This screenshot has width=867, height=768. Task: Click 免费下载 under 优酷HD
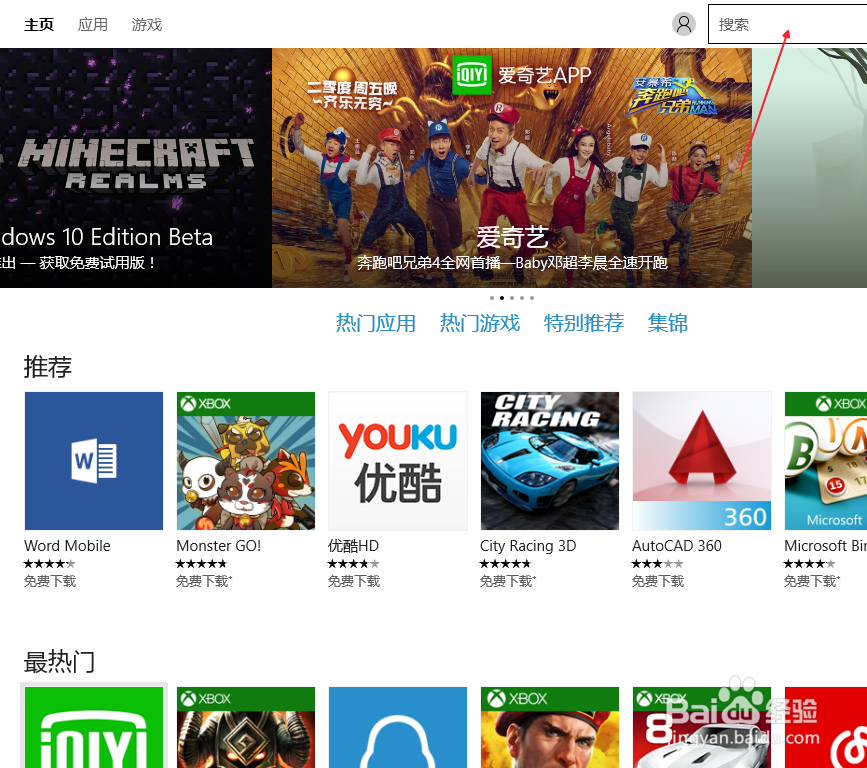point(354,581)
